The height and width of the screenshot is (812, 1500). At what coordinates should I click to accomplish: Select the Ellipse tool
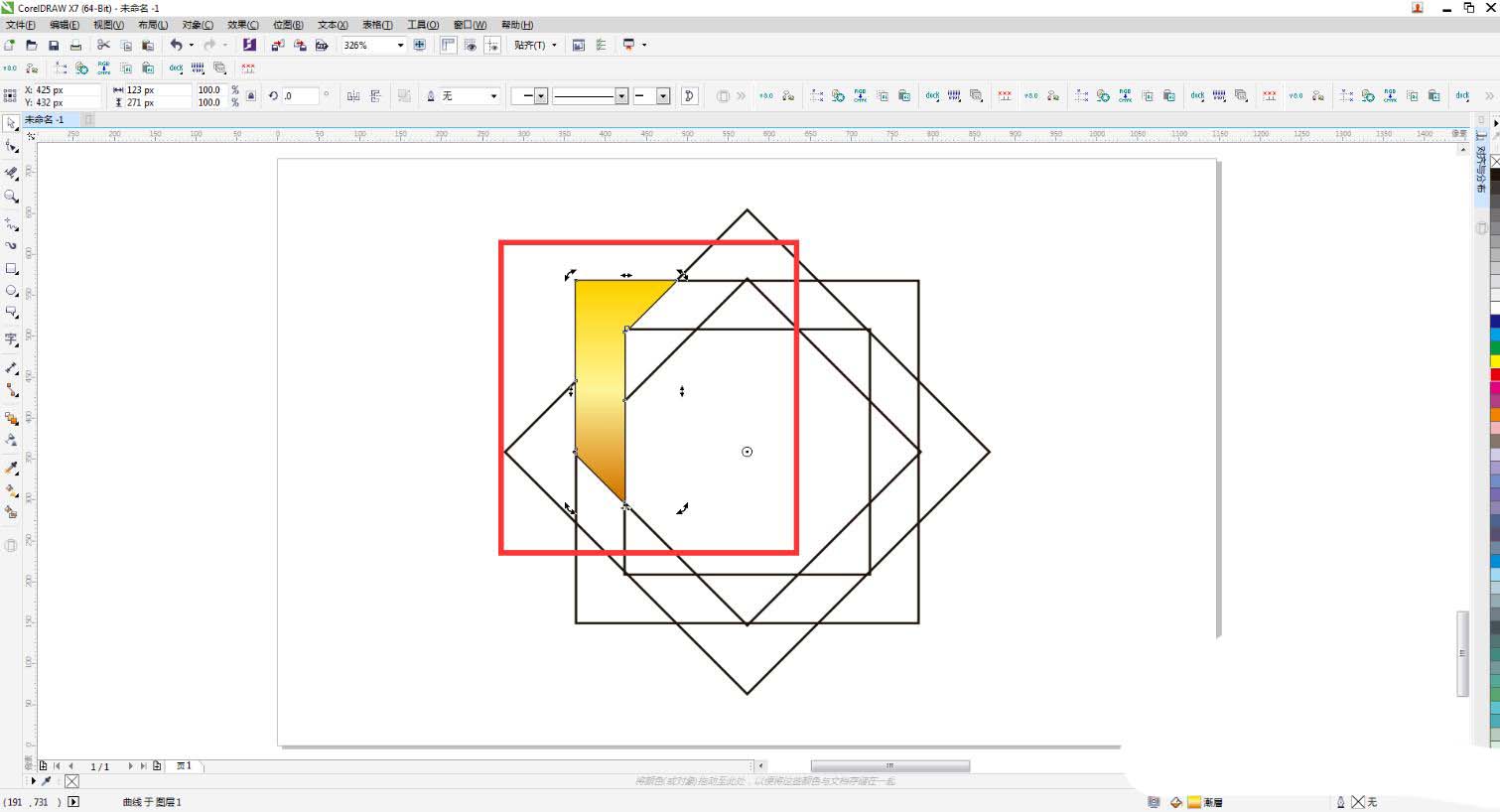(x=12, y=291)
